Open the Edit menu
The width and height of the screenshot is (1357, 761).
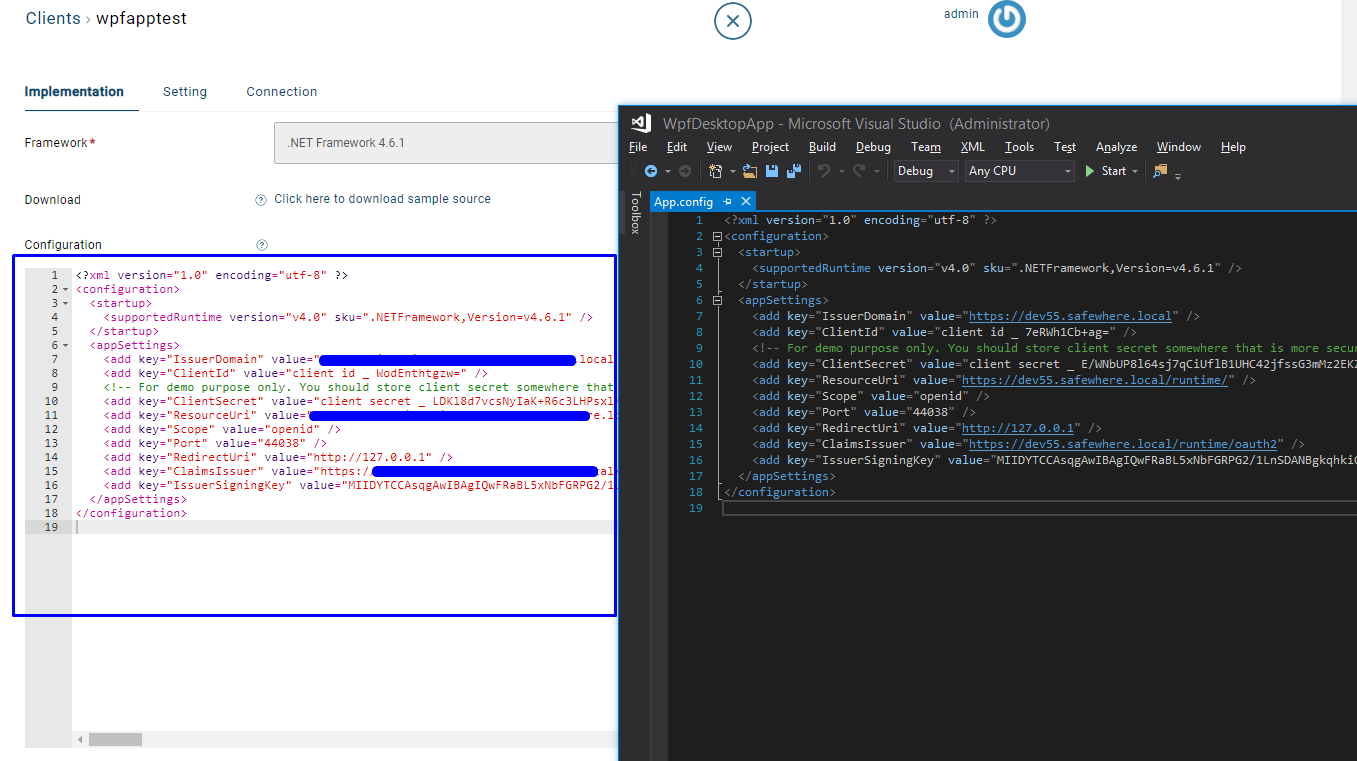677,147
